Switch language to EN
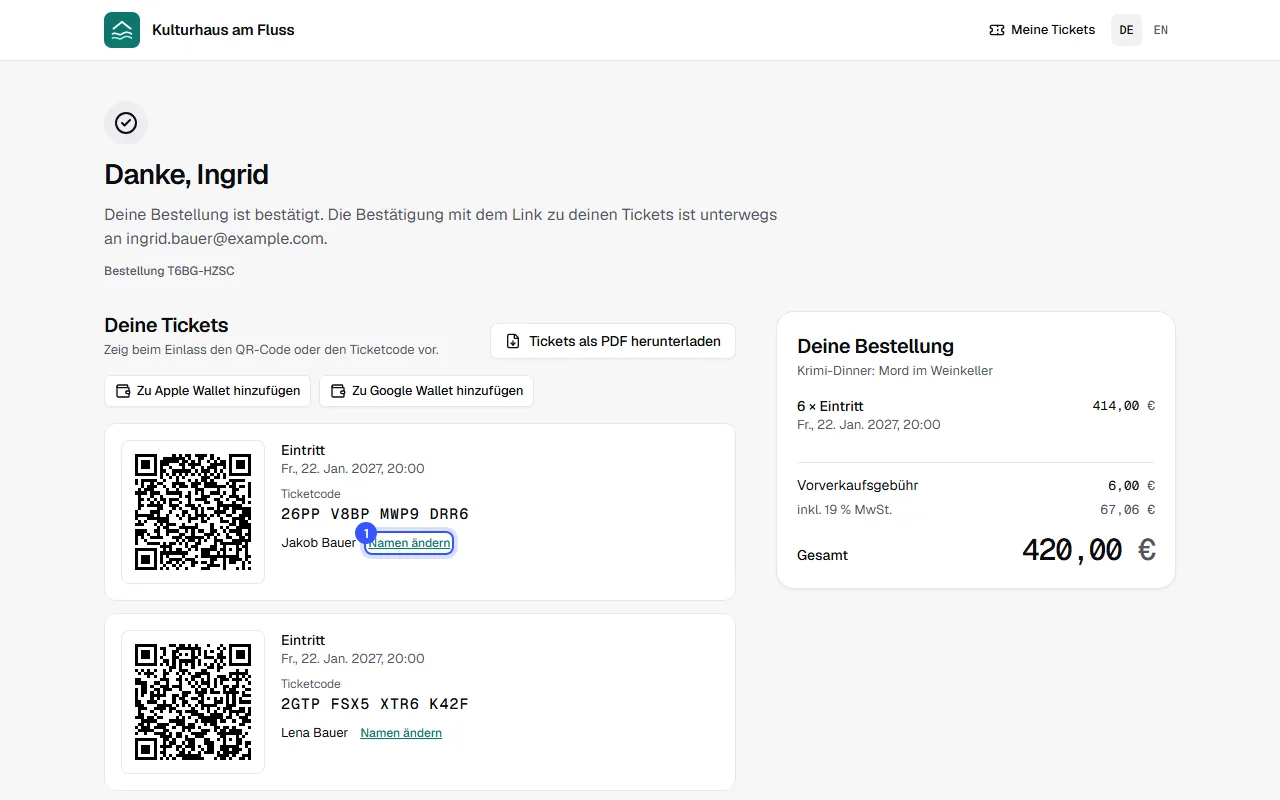The width and height of the screenshot is (1280, 800). pos(1161,30)
